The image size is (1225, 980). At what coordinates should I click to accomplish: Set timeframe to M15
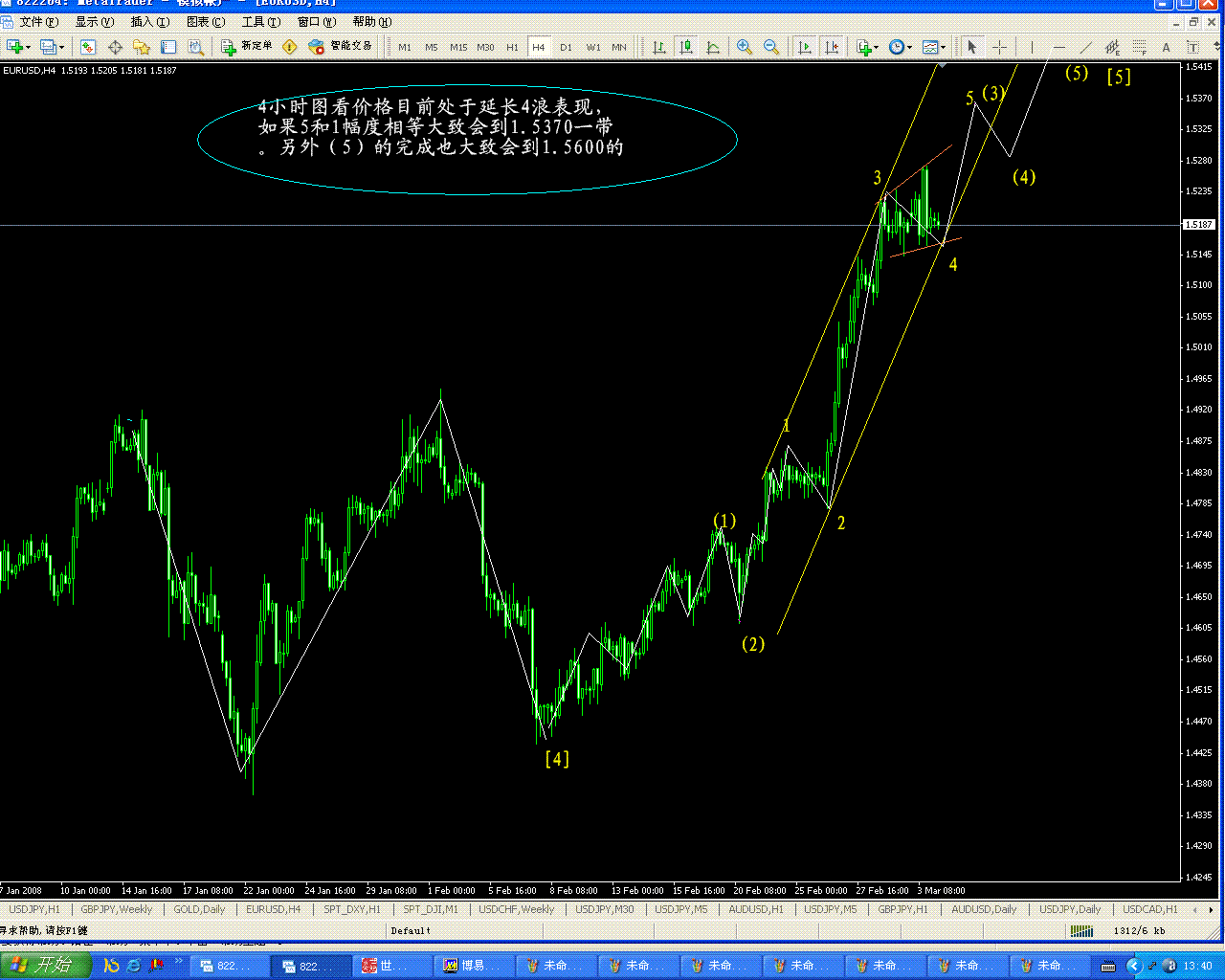click(x=458, y=46)
